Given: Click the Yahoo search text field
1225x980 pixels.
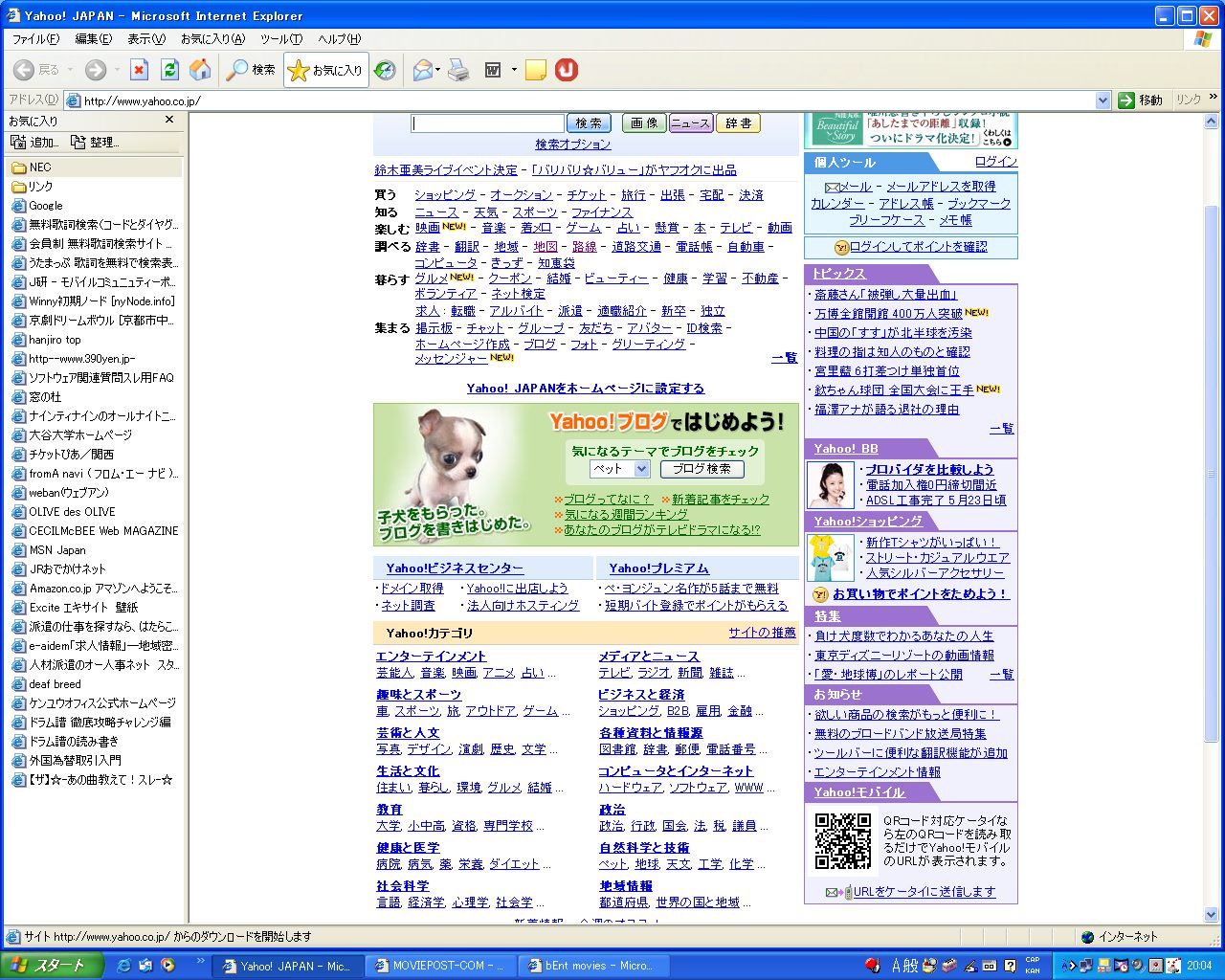Looking at the screenshot, I should (x=488, y=123).
